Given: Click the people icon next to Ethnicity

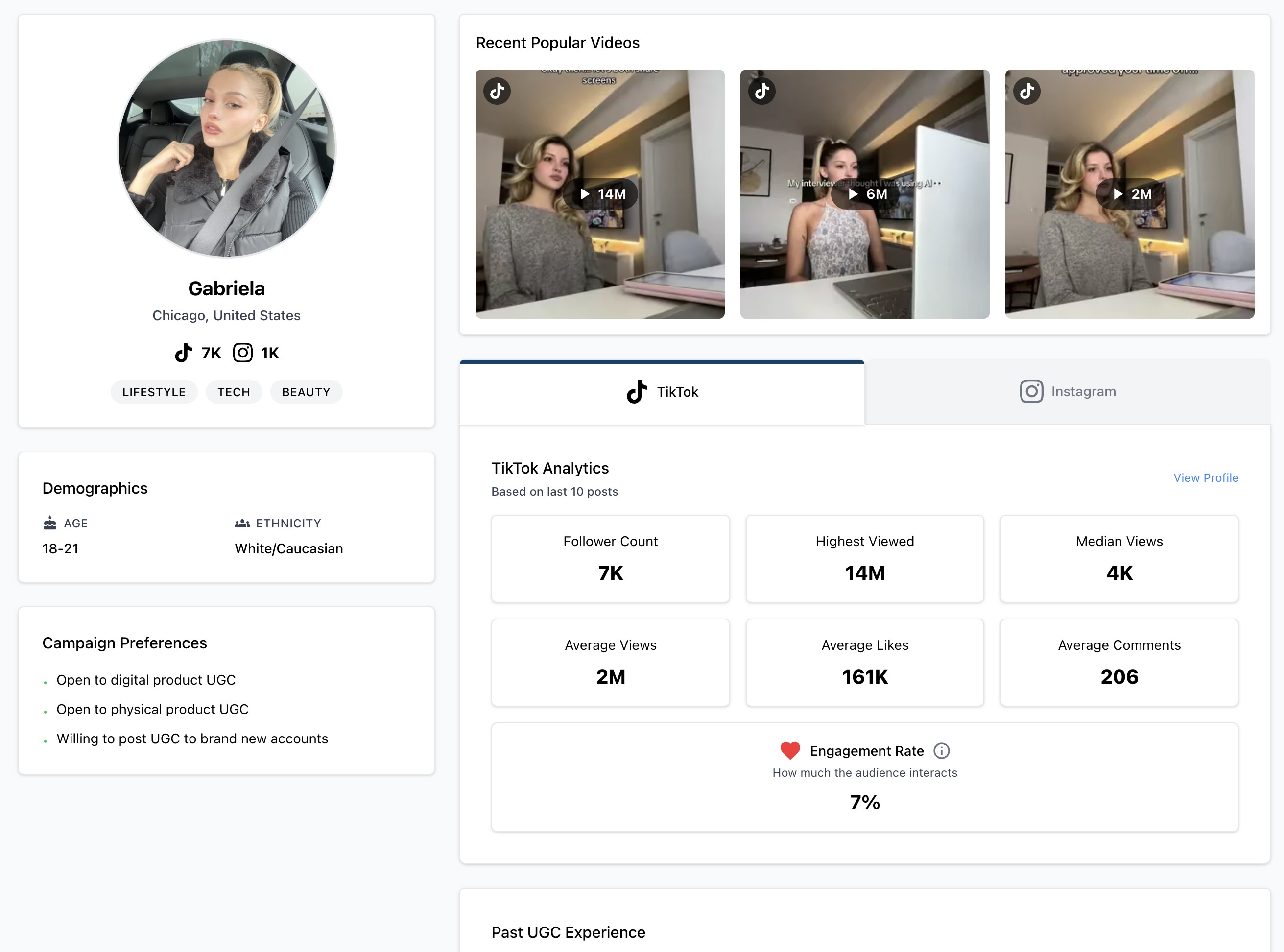Looking at the screenshot, I should tap(241, 523).
